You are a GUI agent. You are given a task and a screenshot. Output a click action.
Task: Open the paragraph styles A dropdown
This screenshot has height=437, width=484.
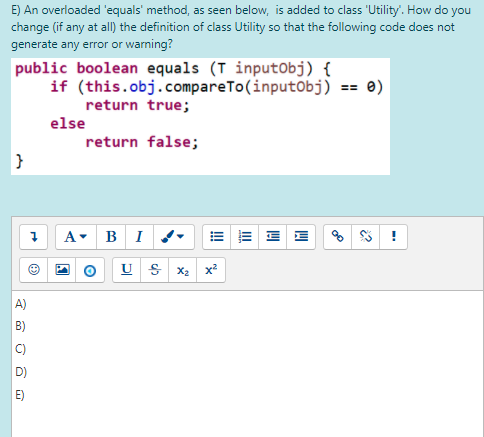pyautogui.click(x=76, y=237)
